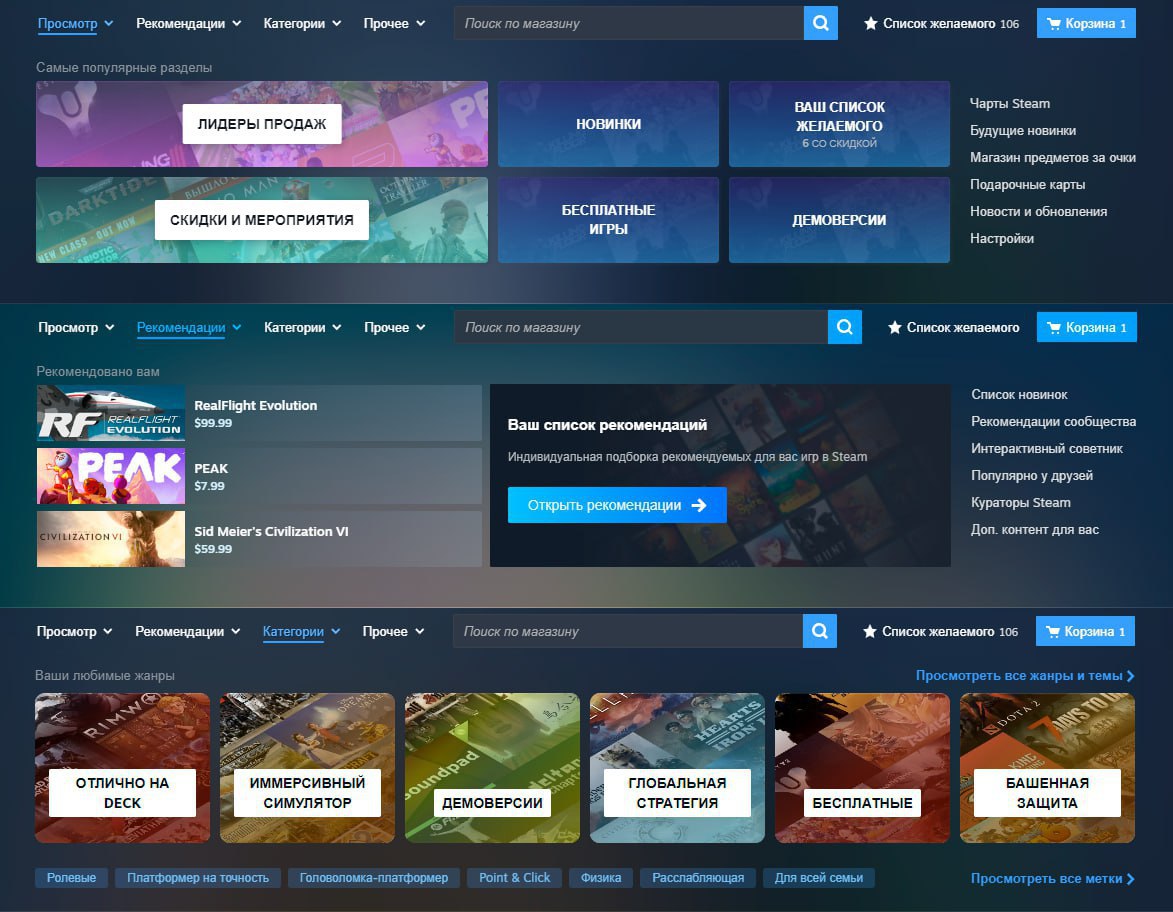
Task: Expand 'Категории' in the 'Рекомендовано вам' panel
Action: 303,327
